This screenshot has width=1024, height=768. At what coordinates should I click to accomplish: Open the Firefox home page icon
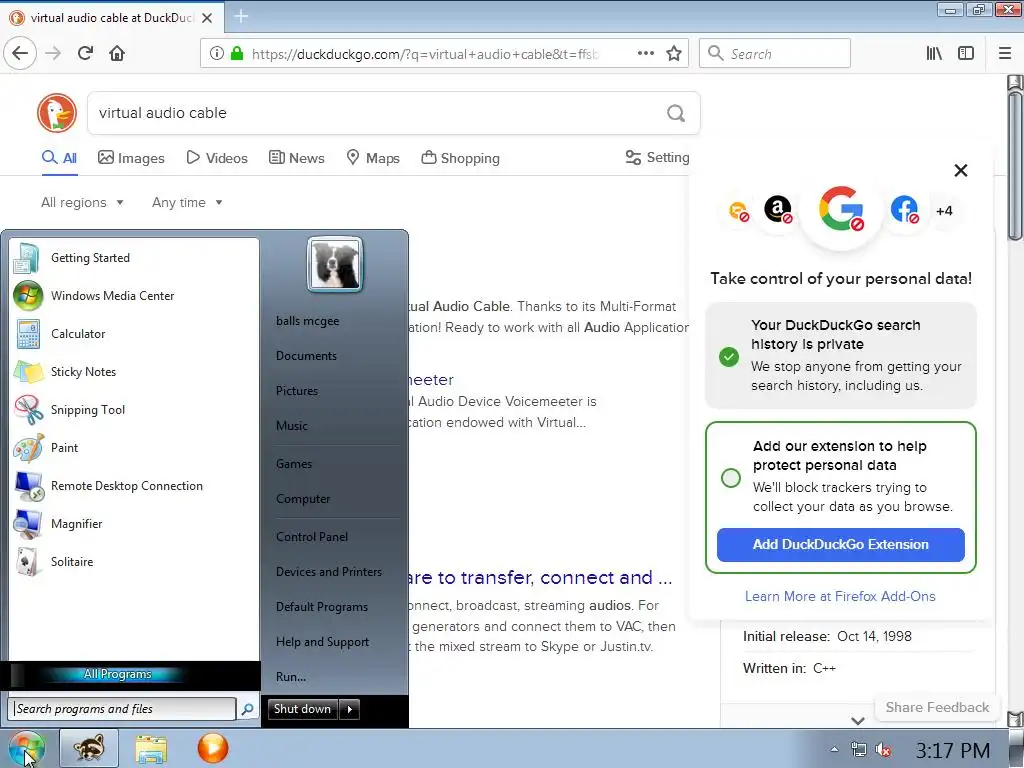[117, 53]
